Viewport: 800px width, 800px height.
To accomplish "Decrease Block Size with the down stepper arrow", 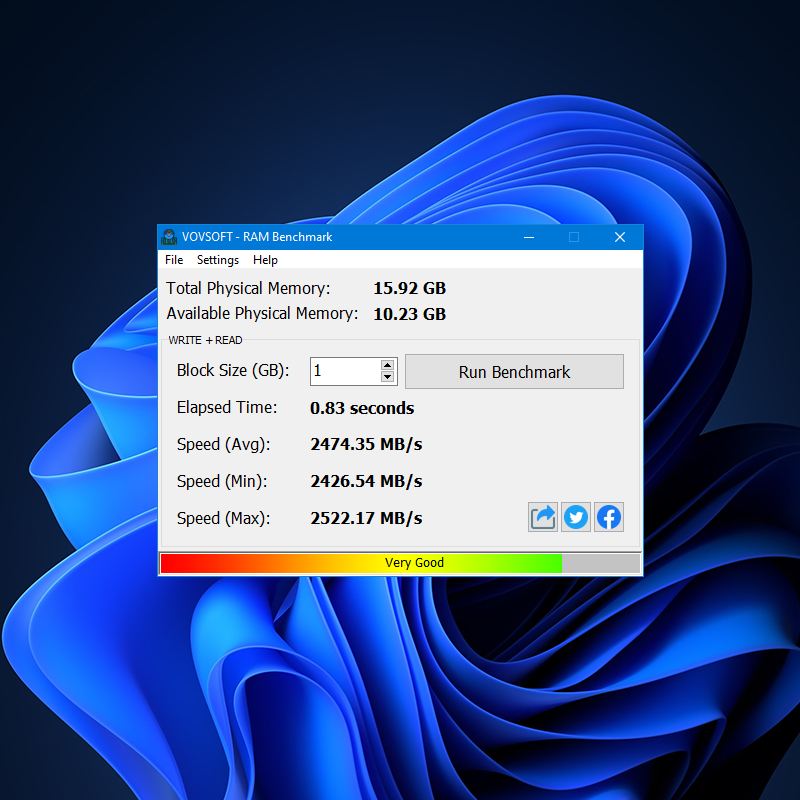I will click(x=388, y=377).
